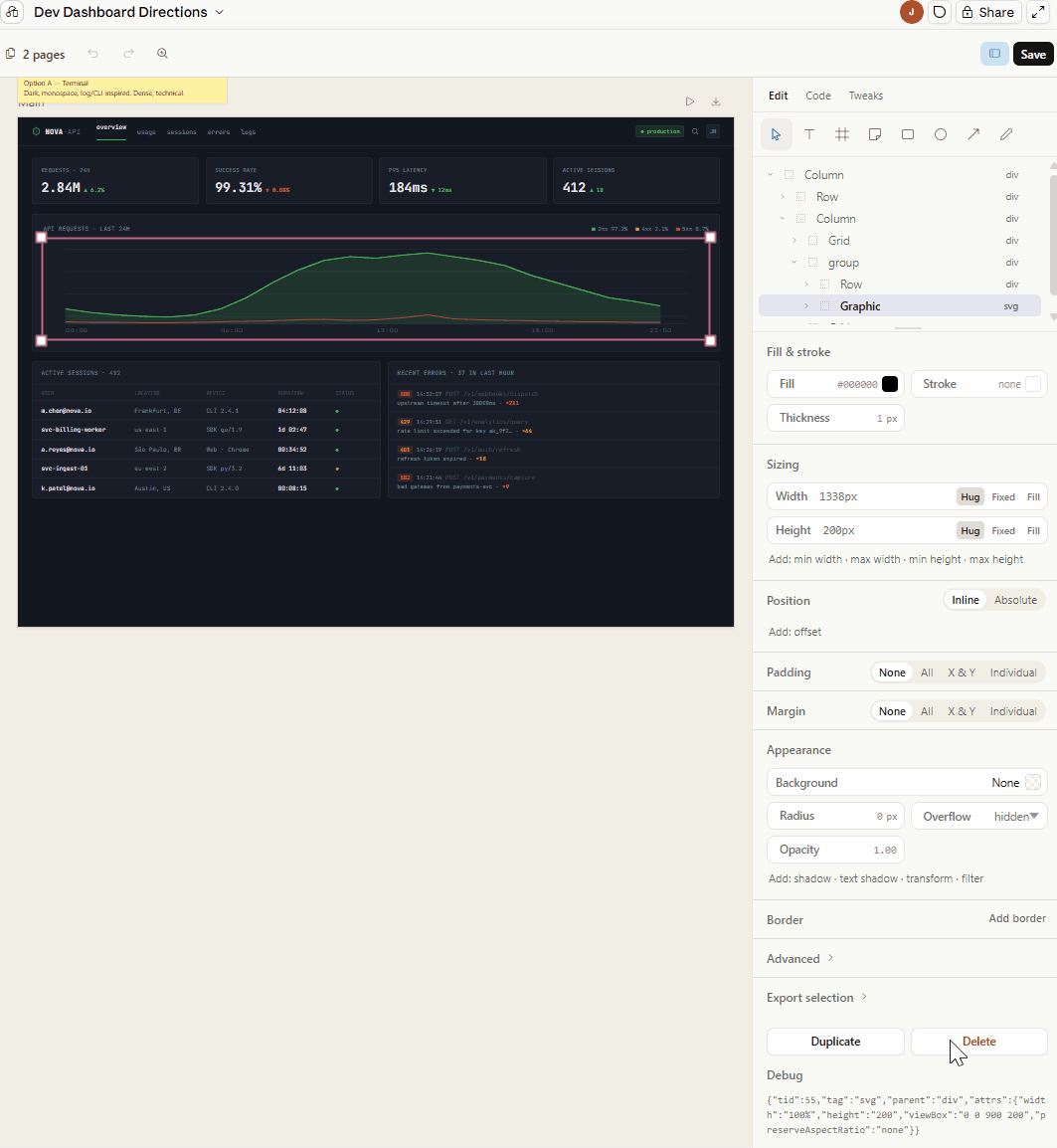
Task: Open the 'overview' dashboard tab
Action: [111, 127]
